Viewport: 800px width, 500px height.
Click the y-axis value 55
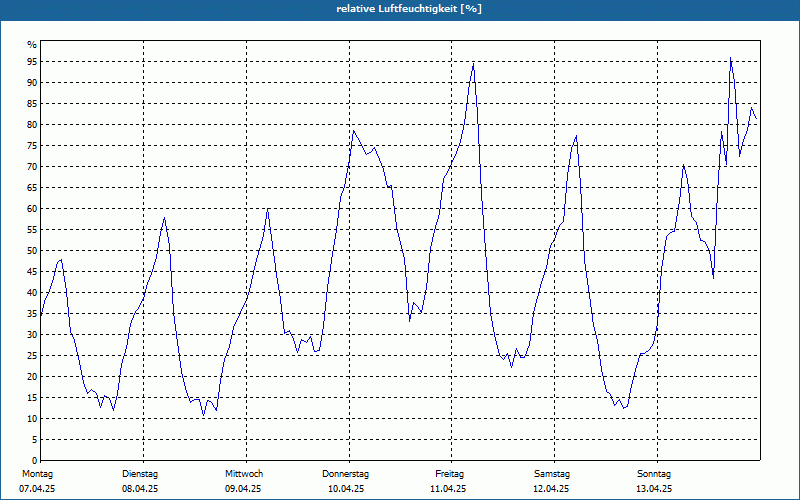[32, 230]
